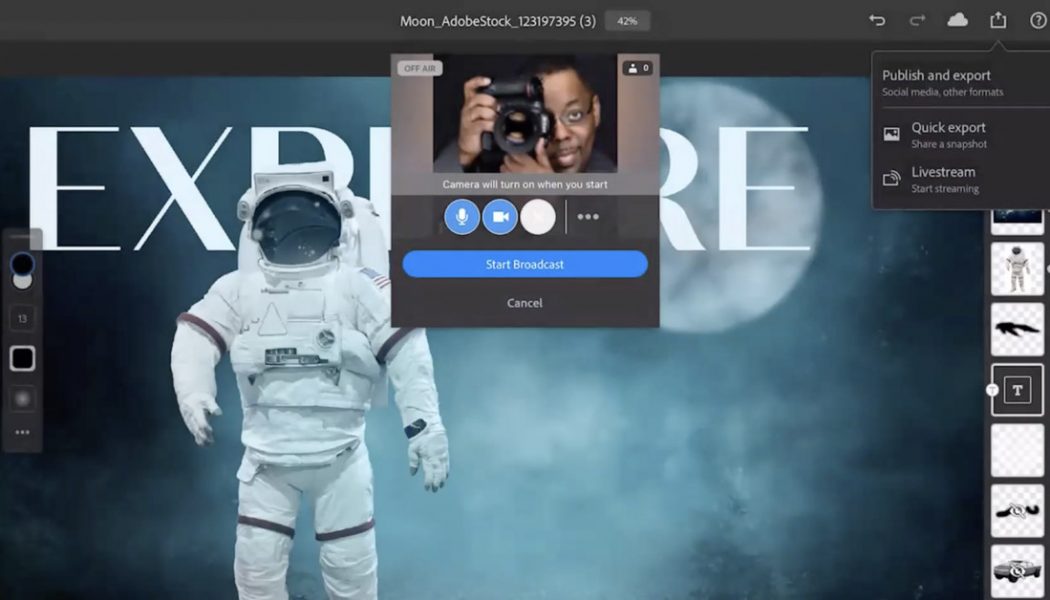Disable the camera in the broadcast dialog
Image resolution: width=1050 pixels, height=600 pixels.
click(499, 216)
